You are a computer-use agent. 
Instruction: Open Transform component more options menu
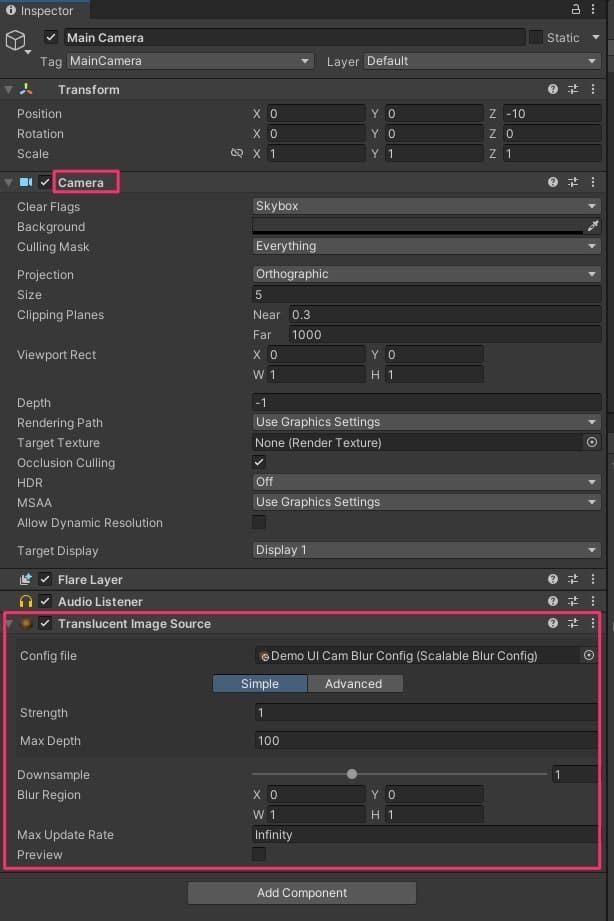(x=593, y=89)
